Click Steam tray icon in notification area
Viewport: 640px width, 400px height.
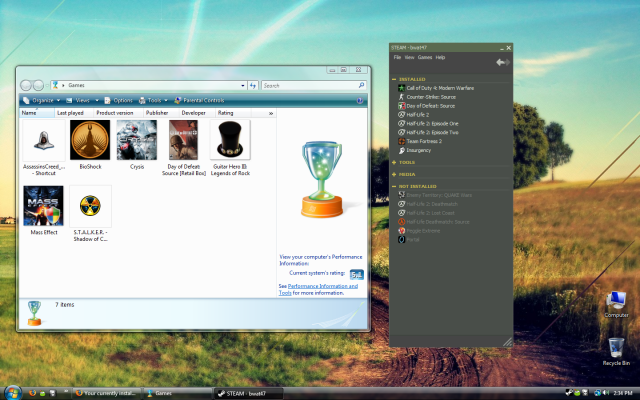pyautogui.click(x=569, y=393)
